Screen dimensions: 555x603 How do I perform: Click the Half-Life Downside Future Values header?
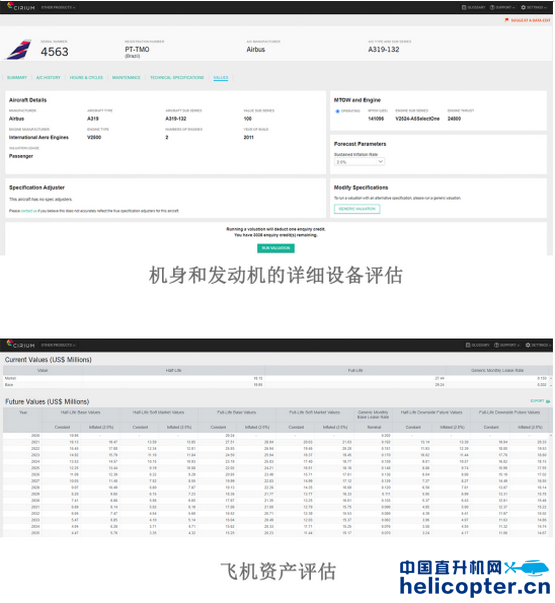[432, 412]
